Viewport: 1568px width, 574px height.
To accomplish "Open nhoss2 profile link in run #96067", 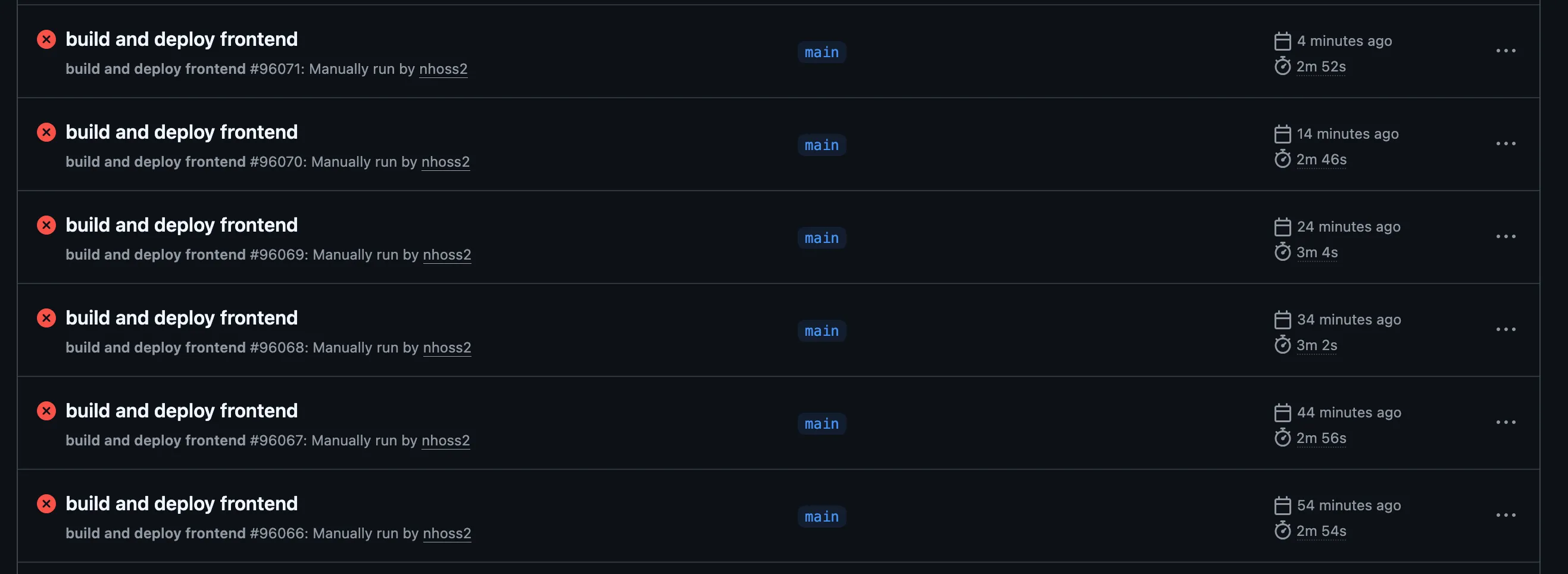I will point(445,440).
